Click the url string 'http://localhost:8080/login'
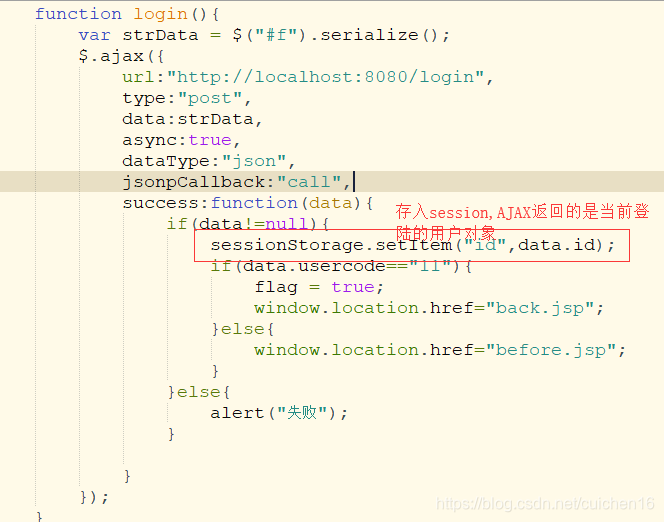The image size is (664, 522). (x=325, y=77)
